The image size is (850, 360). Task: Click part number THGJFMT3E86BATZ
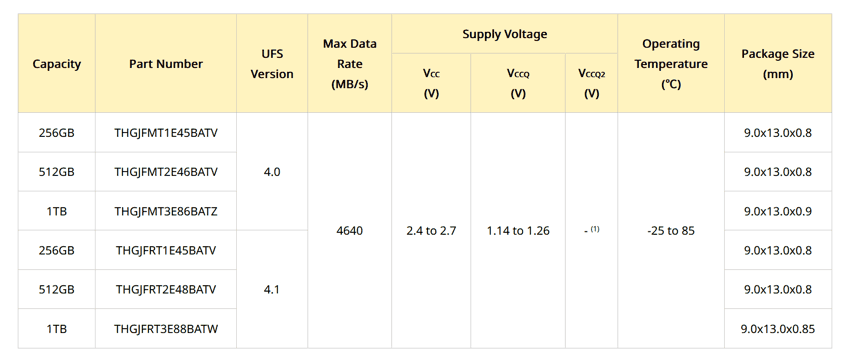click(x=166, y=211)
